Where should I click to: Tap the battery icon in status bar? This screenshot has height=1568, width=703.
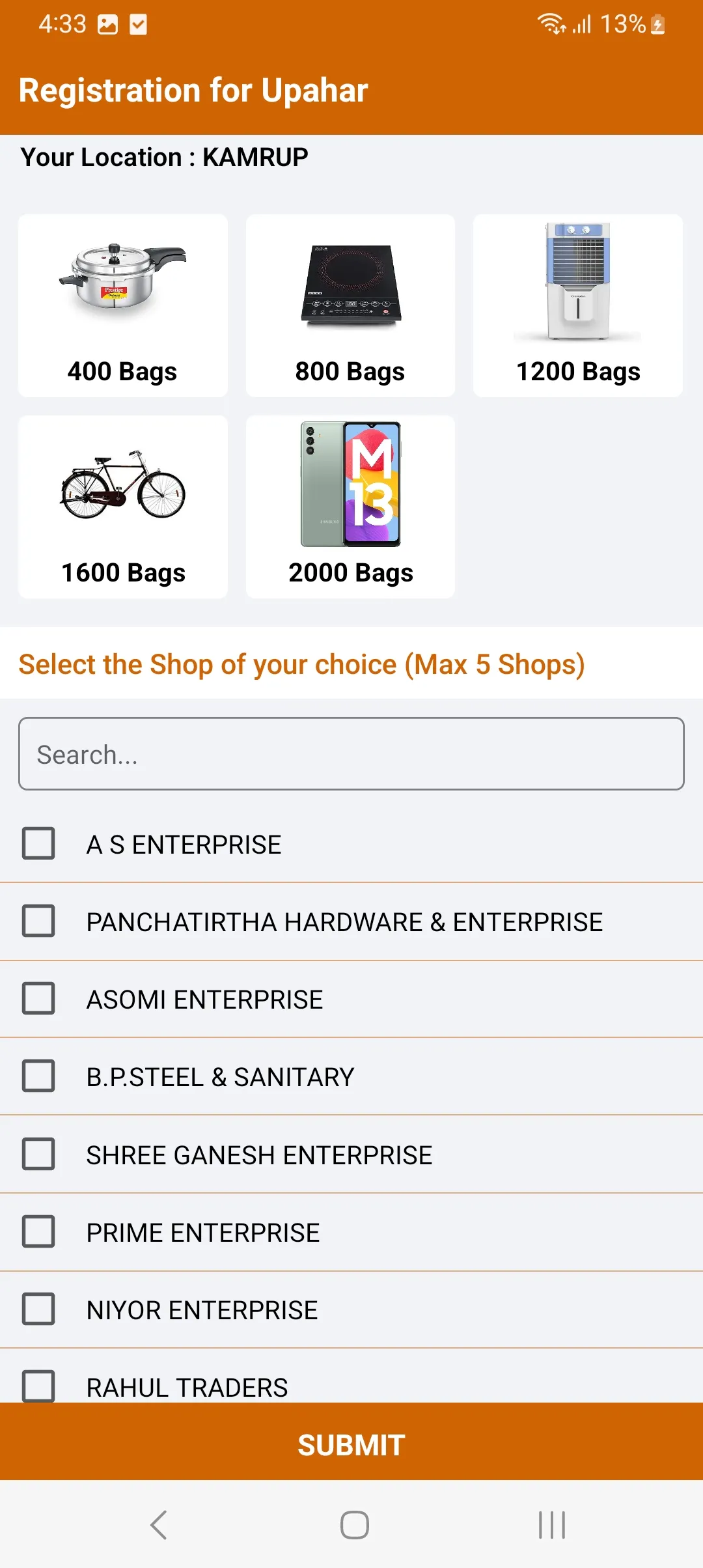[x=658, y=25]
